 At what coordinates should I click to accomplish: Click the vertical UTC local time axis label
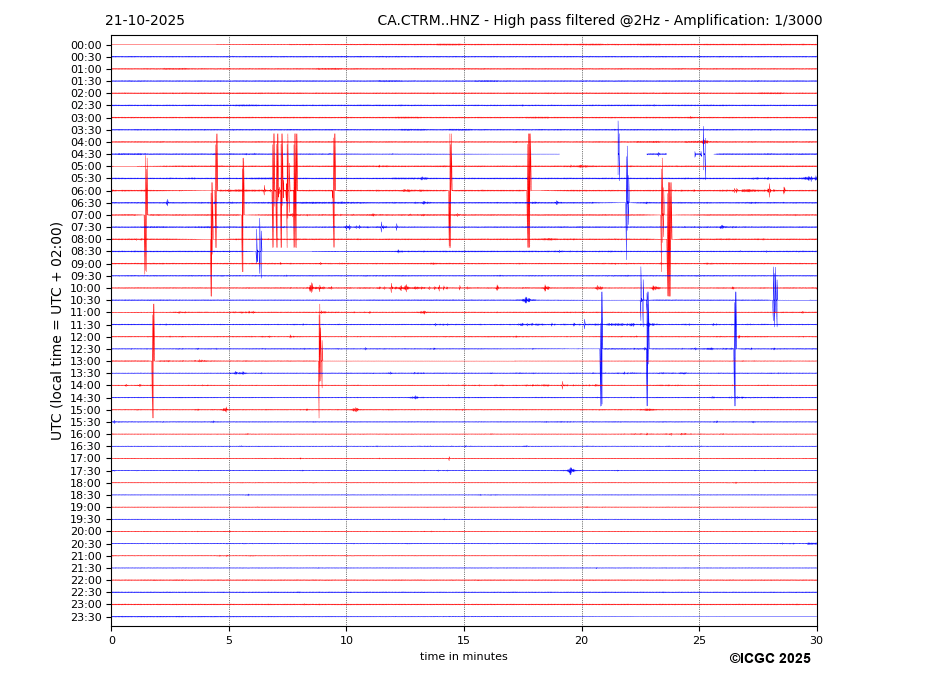tap(57, 331)
